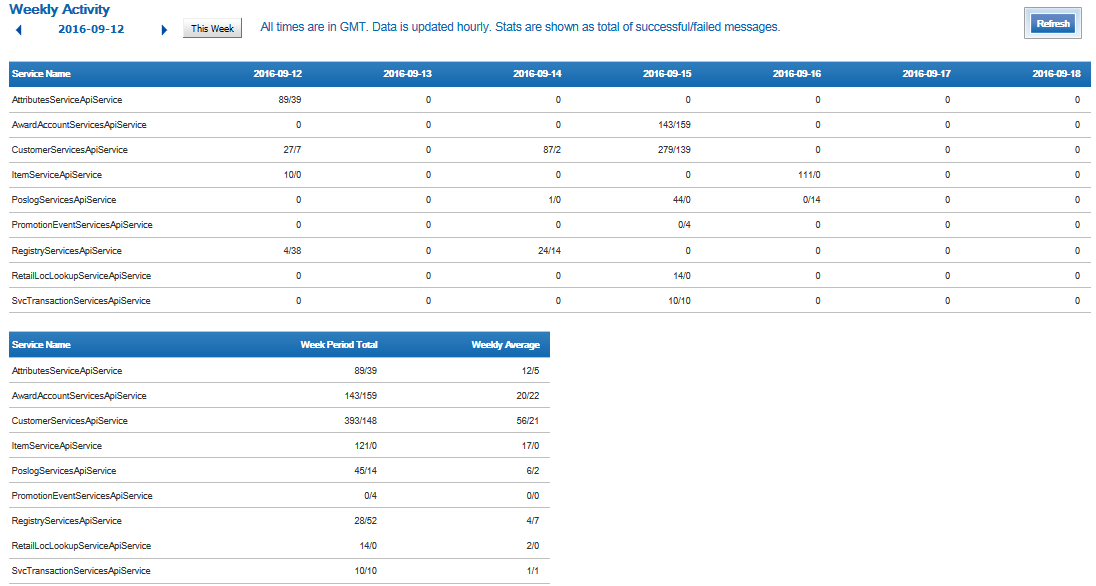Screen dimensions: 1096x586
Task: Select PoslogServicesApiService in the daily table
Action: click(x=64, y=200)
